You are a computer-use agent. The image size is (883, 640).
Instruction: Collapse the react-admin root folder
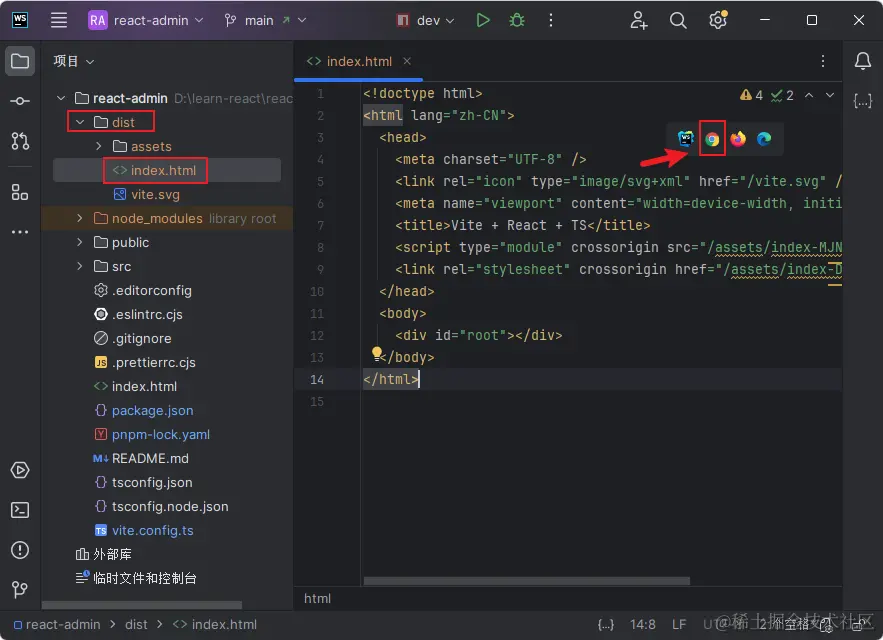tap(61, 99)
